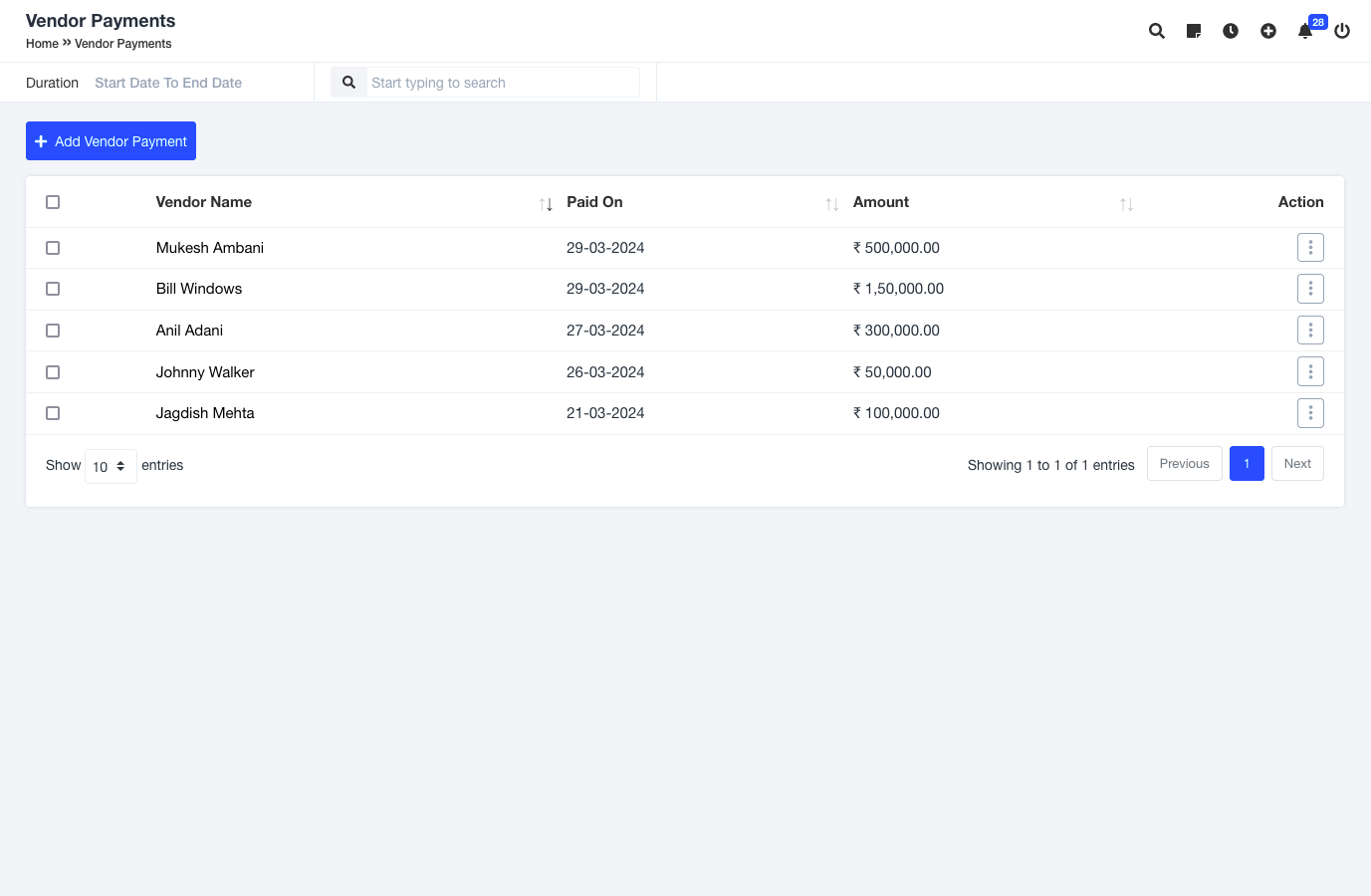The height and width of the screenshot is (896, 1371).
Task: Sort table by Amount column
Action: click(x=1126, y=204)
